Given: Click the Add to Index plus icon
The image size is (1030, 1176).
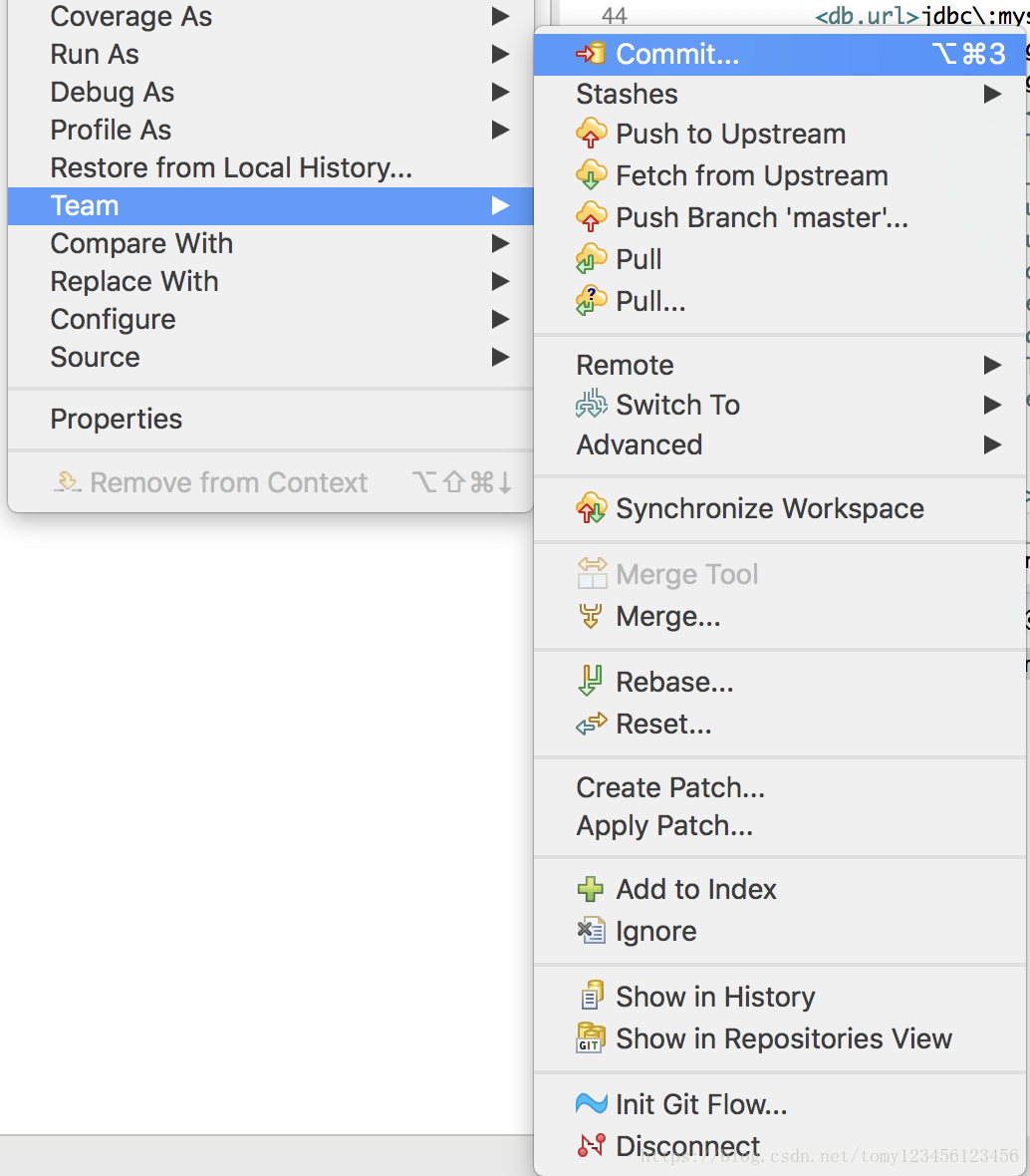Looking at the screenshot, I should [x=591, y=889].
